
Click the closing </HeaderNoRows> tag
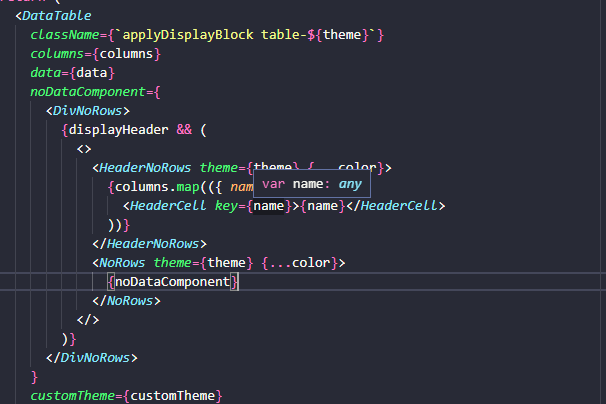(x=149, y=244)
